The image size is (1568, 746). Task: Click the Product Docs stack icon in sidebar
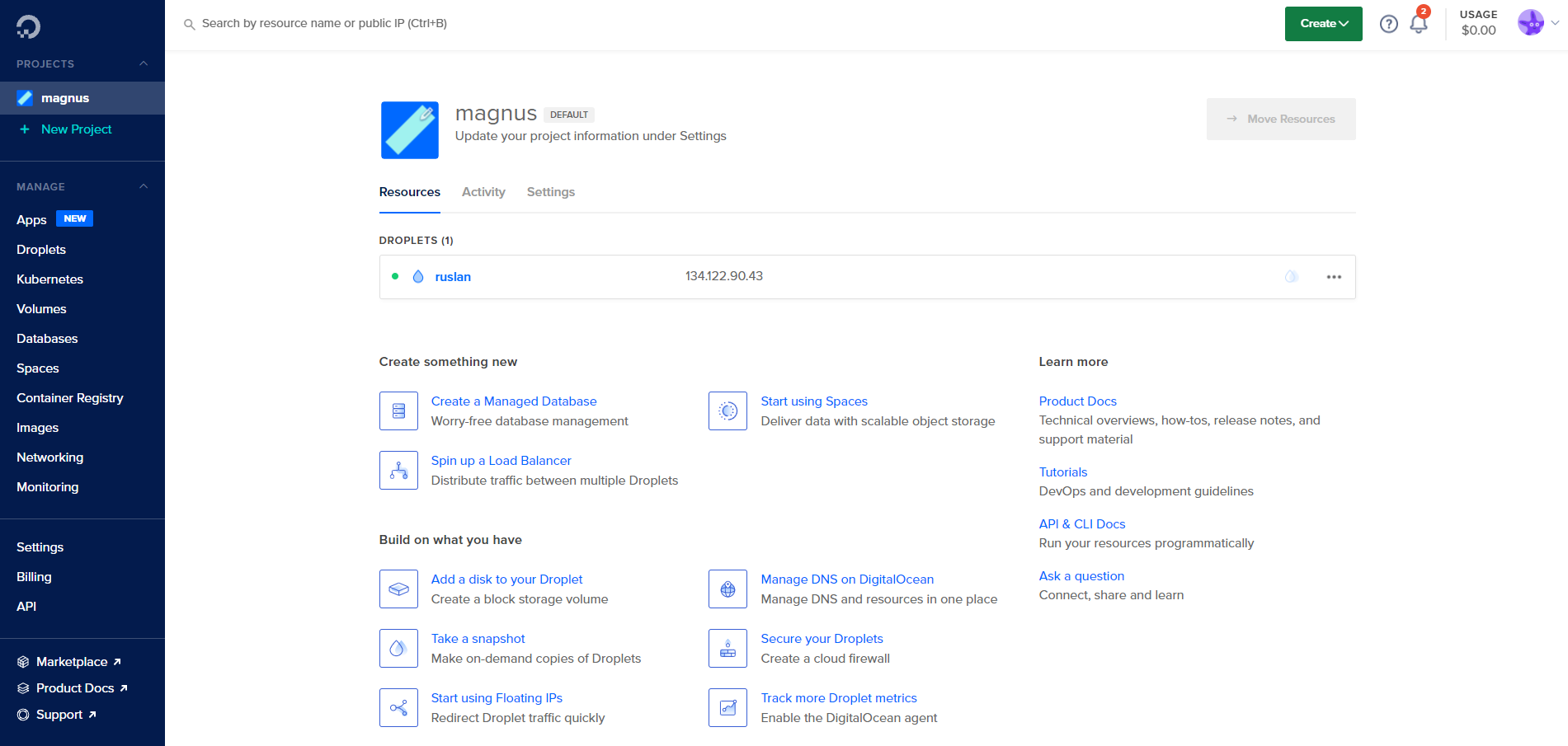click(23, 688)
